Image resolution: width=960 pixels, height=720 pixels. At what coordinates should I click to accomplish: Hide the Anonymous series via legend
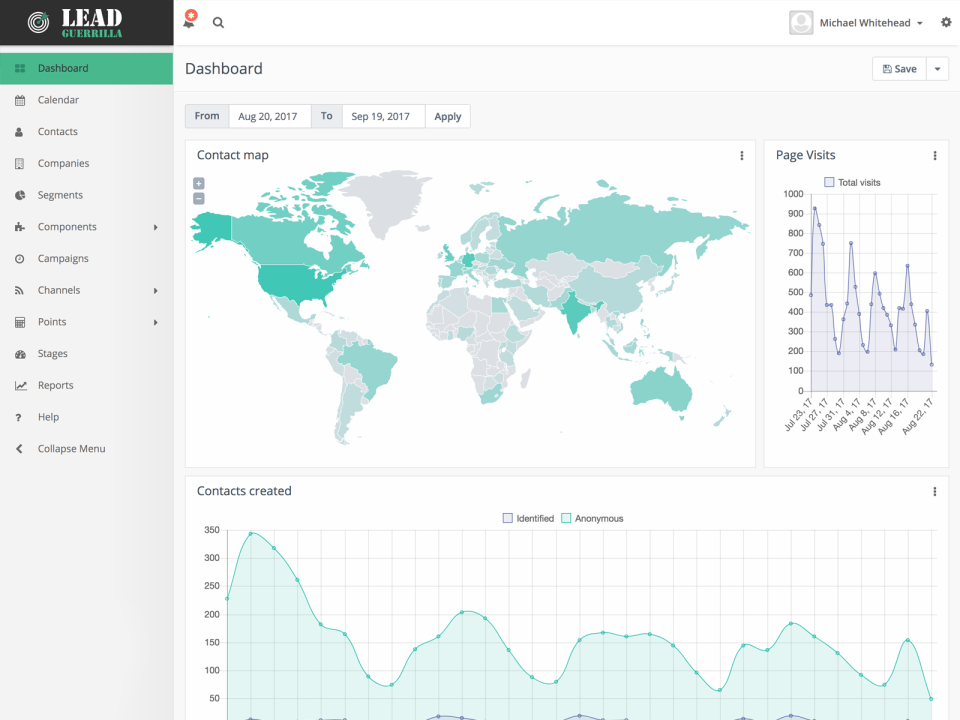click(595, 518)
